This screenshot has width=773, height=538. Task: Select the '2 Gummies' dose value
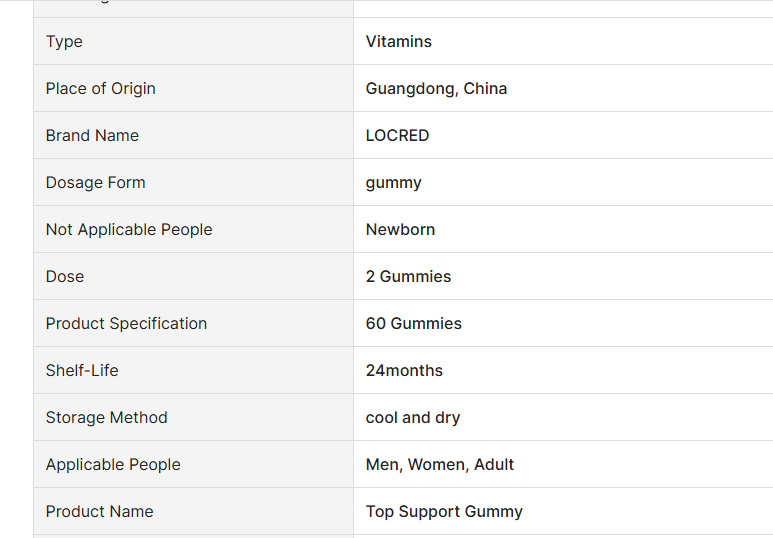click(x=408, y=277)
